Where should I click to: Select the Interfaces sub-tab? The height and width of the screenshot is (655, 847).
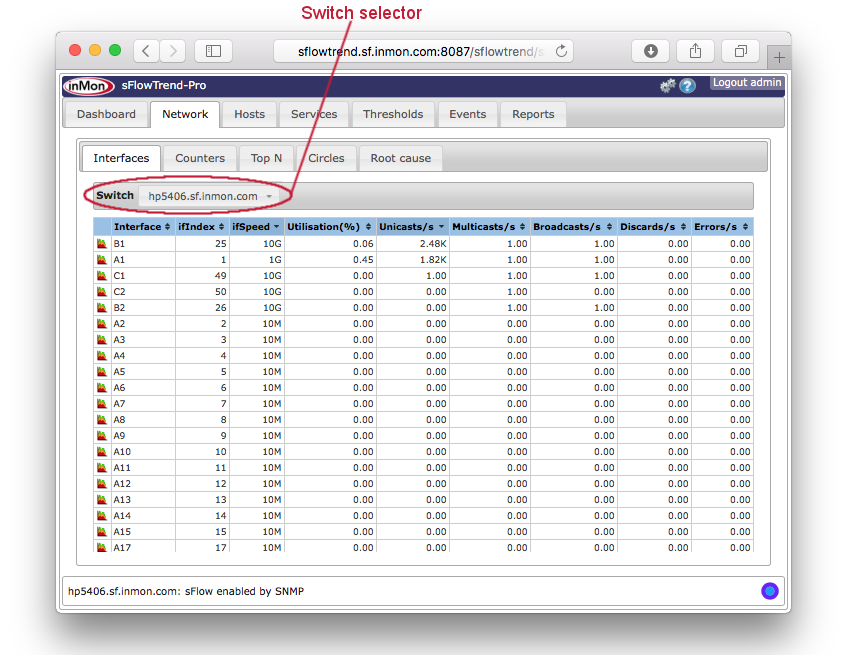tap(121, 158)
